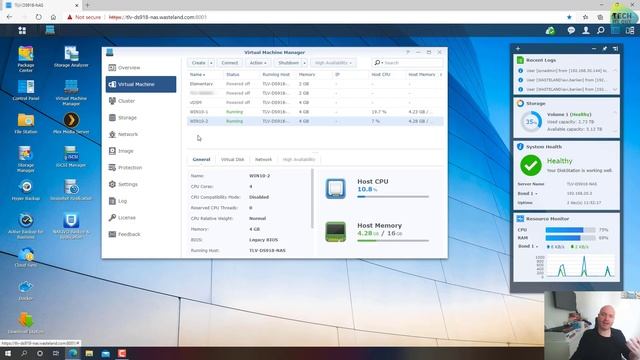Launch the Hyper Backup desktop icon
Image resolution: width=640 pixels, height=360 pixels.
(x=26, y=190)
